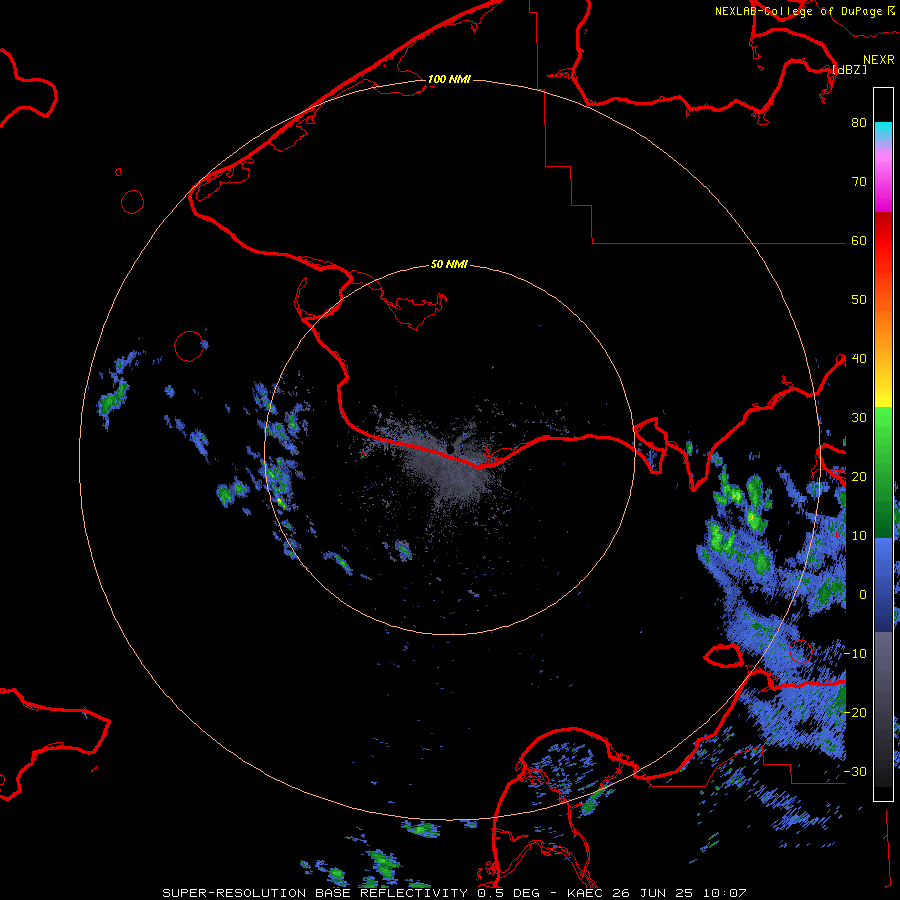Click the KAEC station ID in the caption
Viewport: 900px width, 900px height.
[x=585, y=893]
